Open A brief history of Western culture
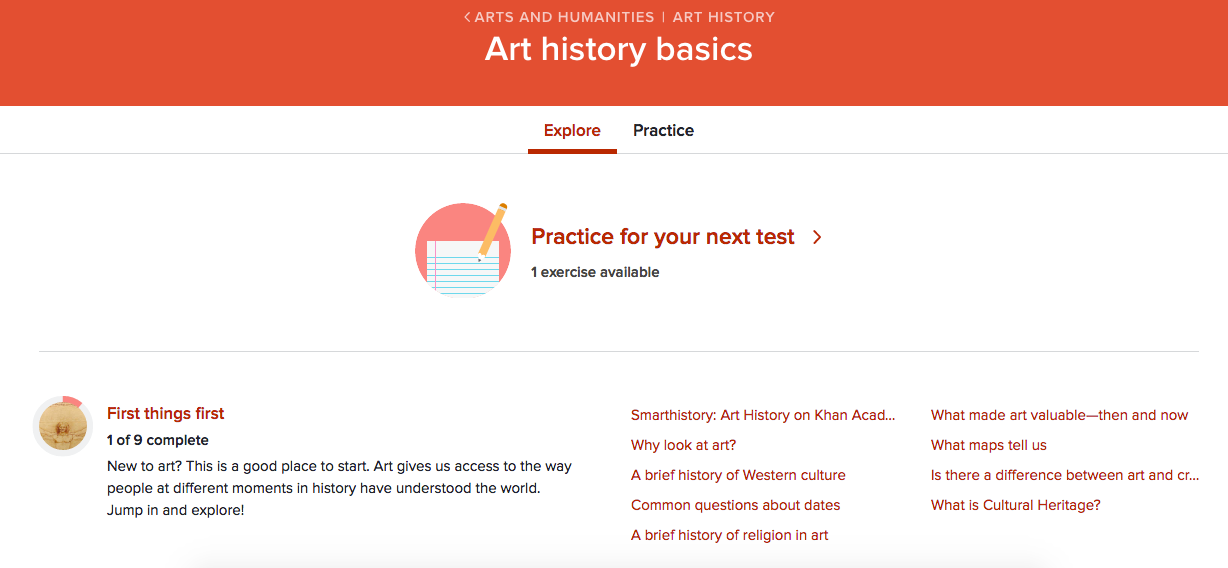1228x568 pixels. 738,475
